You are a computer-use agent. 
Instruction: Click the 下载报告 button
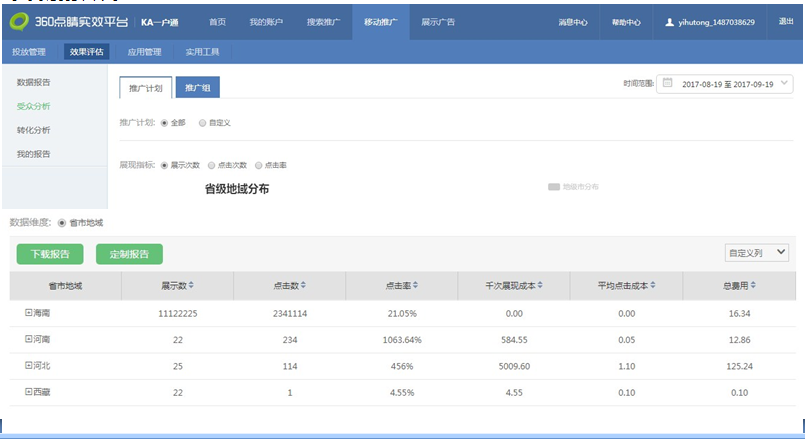click(50, 254)
